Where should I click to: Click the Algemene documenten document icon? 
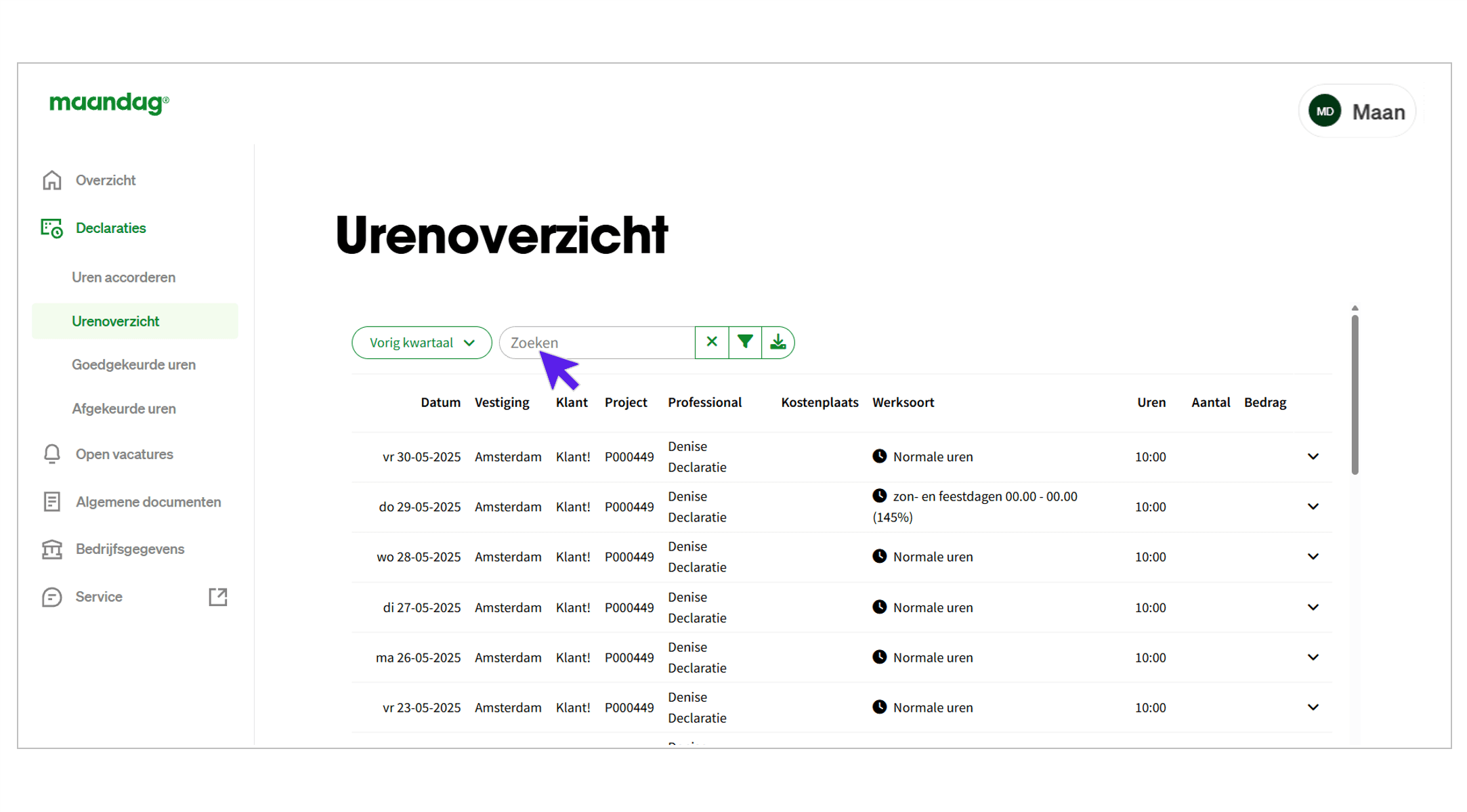pos(52,501)
